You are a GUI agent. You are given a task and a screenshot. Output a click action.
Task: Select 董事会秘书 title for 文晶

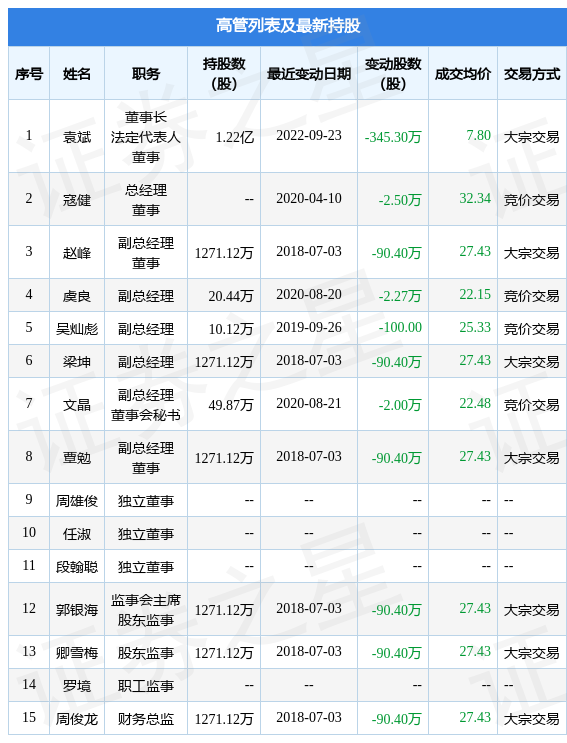tap(146, 415)
